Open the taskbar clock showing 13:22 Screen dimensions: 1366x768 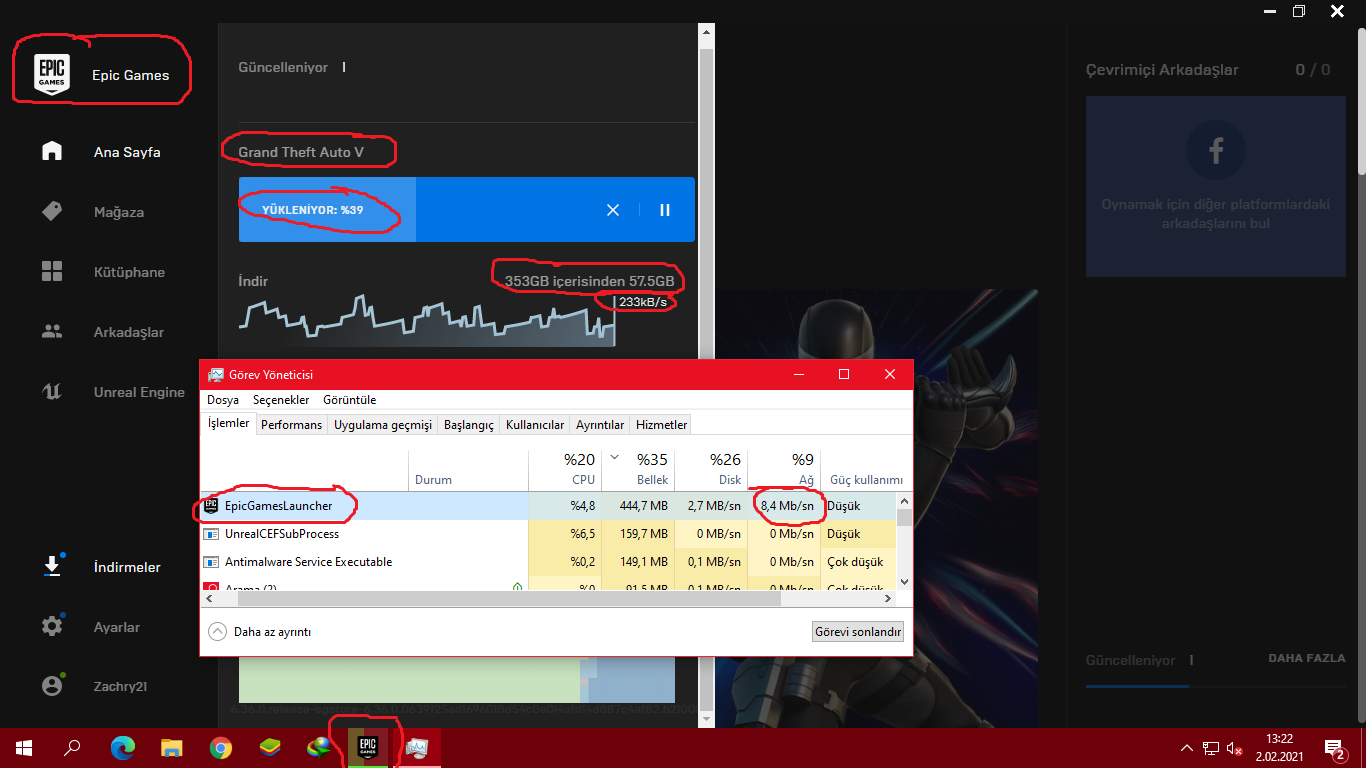pyautogui.click(x=1279, y=748)
